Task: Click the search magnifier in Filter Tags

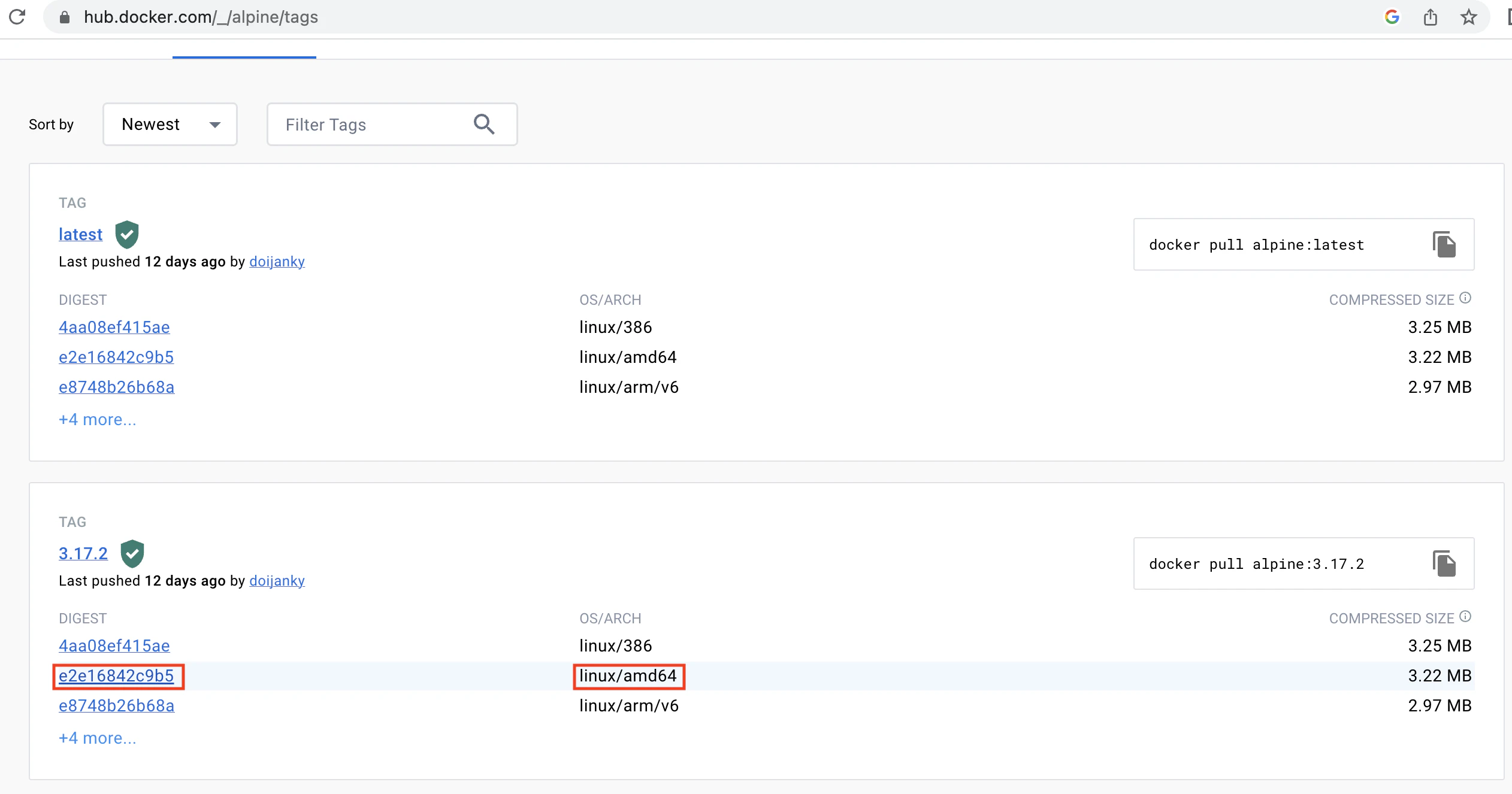Action: click(x=484, y=124)
